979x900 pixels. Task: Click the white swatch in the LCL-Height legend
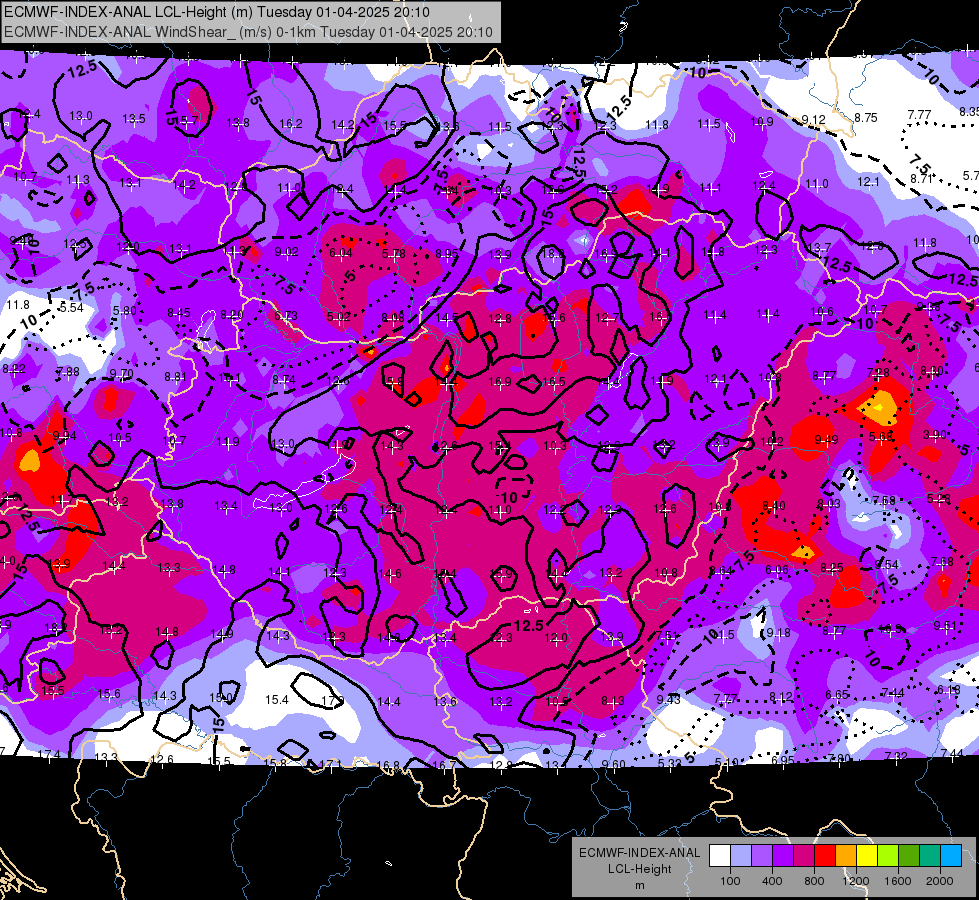[x=720, y=856]
